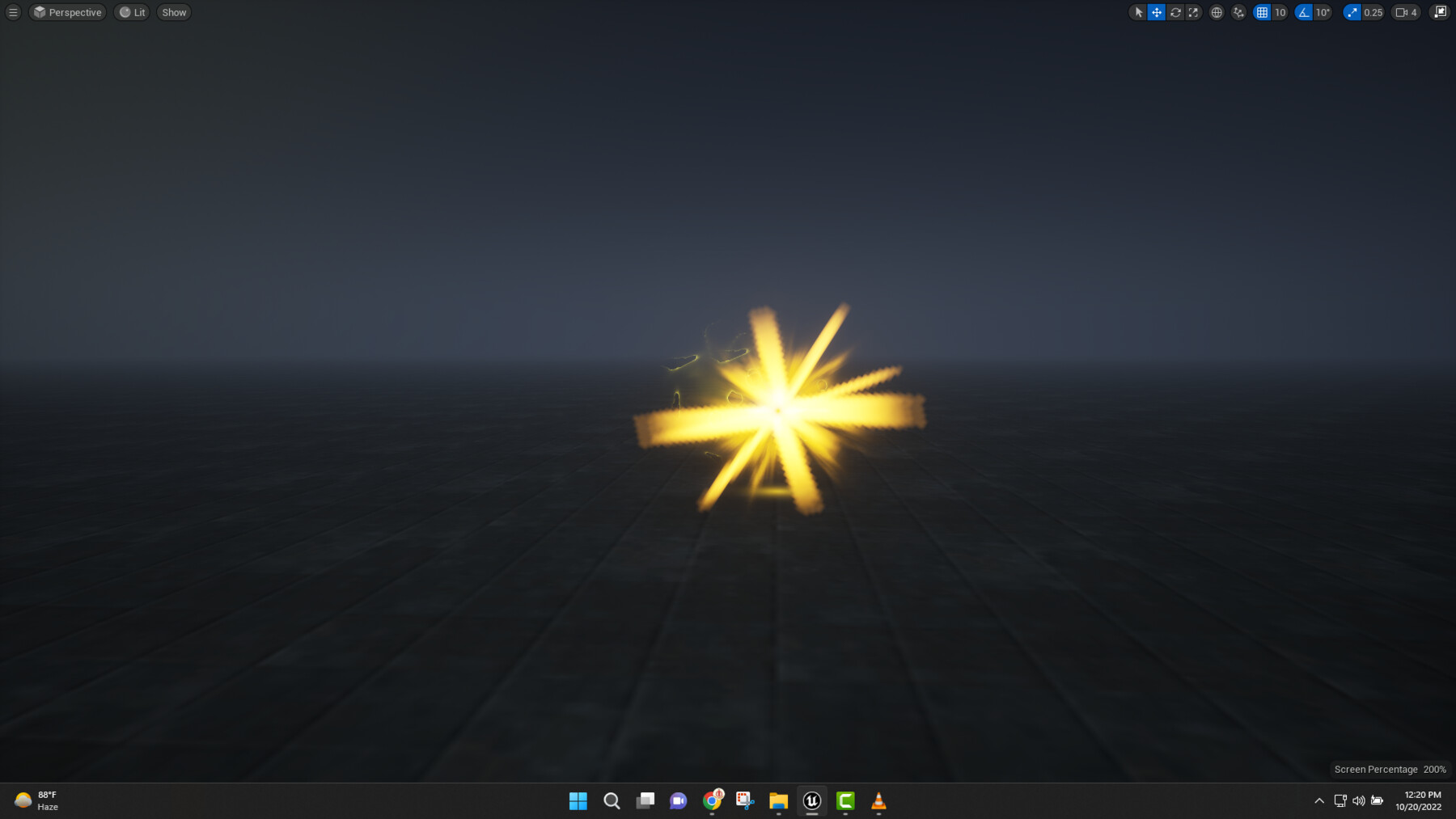Exit immersive mode with the restore viewport icon
This screenshot has width=1456, height=819.
click(1439, 12)
